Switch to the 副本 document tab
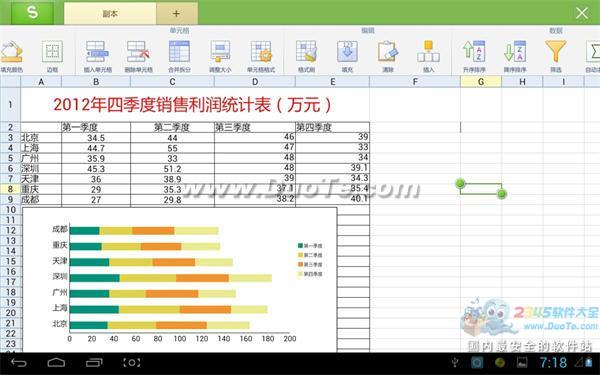This screenshot has width=600, height=375. 110,14
